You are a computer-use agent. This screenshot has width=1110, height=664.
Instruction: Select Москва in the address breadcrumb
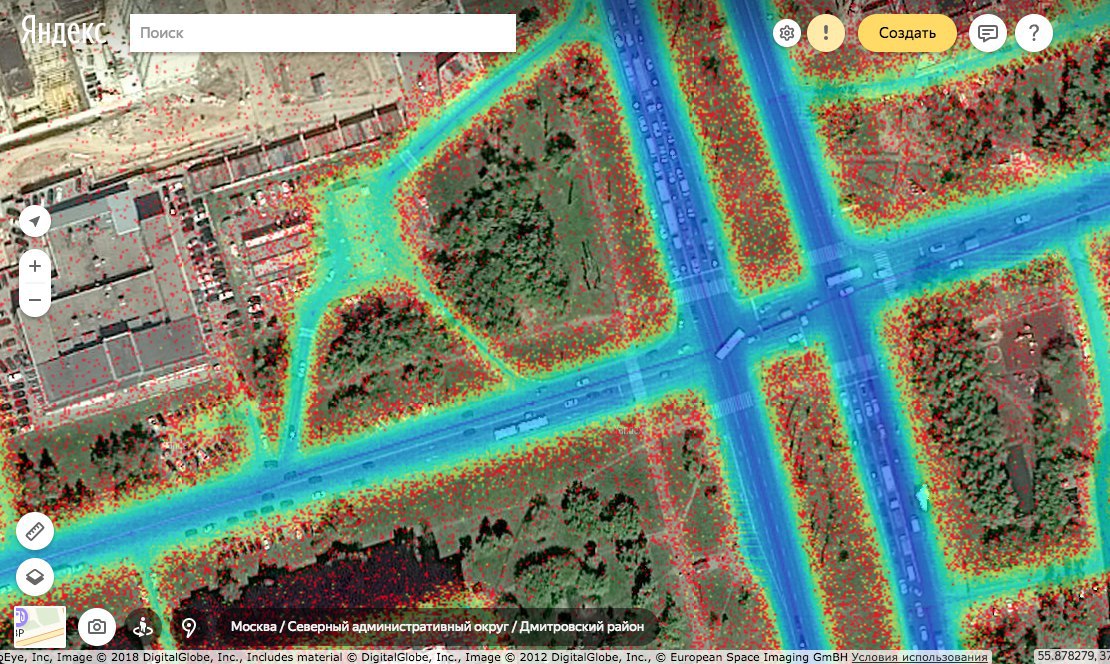coord(253,627)
